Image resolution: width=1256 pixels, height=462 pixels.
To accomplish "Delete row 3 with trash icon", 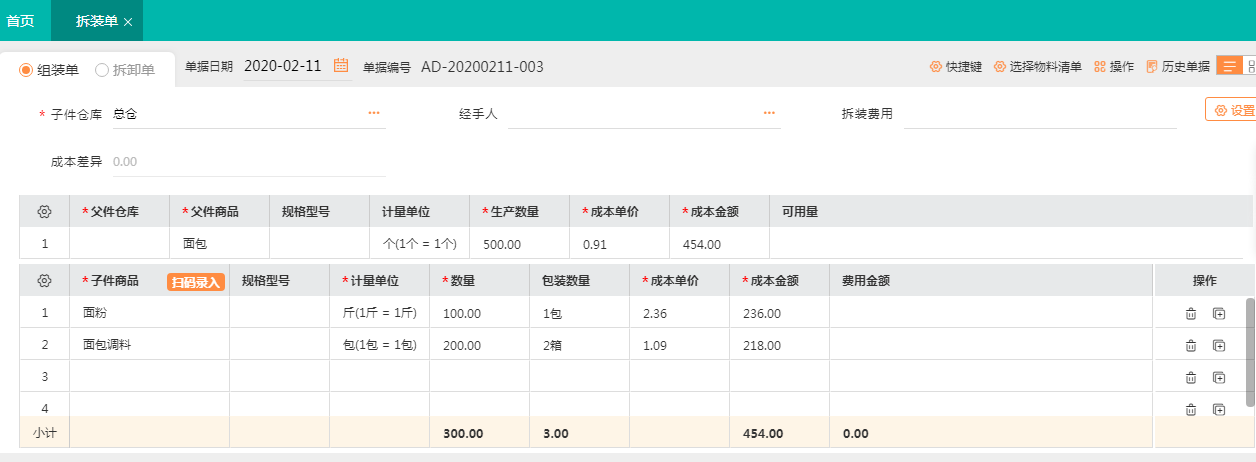I will [x=1190, y=377].
